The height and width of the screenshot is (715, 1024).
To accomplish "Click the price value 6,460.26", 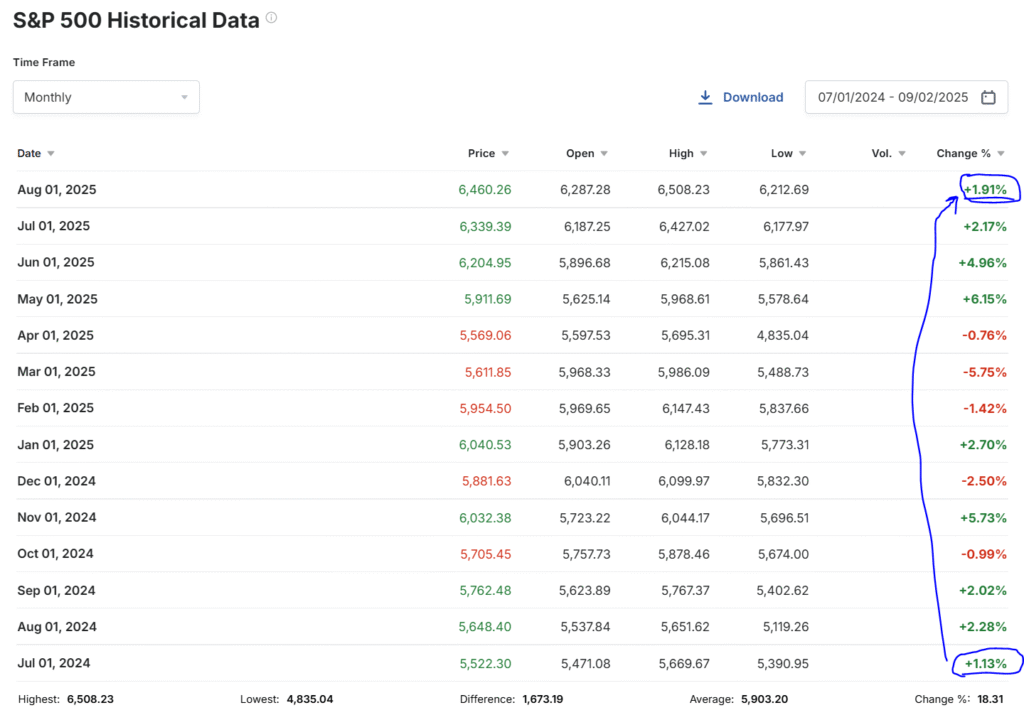I will click(x=485, y=190).
